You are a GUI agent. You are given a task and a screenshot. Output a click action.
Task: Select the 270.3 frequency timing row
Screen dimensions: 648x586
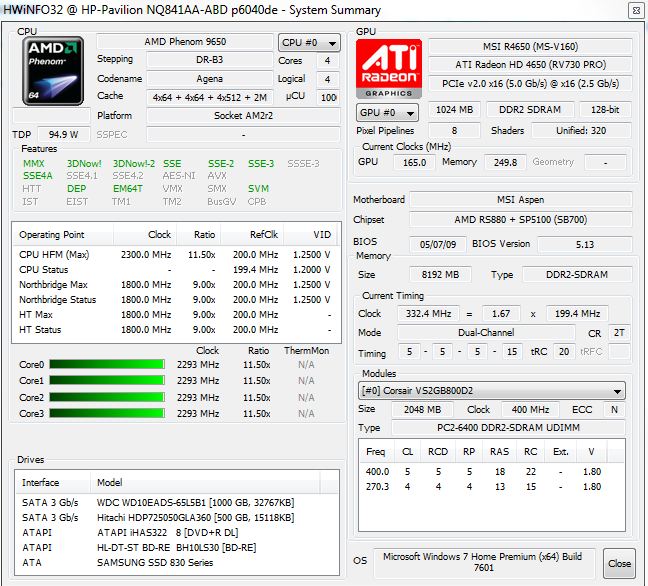(491, 487)
